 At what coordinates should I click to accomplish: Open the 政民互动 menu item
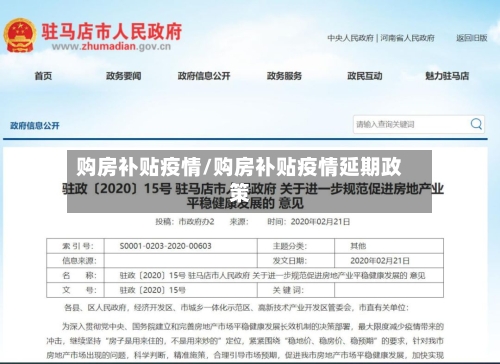pyautogui.click(x=365, y=76)
